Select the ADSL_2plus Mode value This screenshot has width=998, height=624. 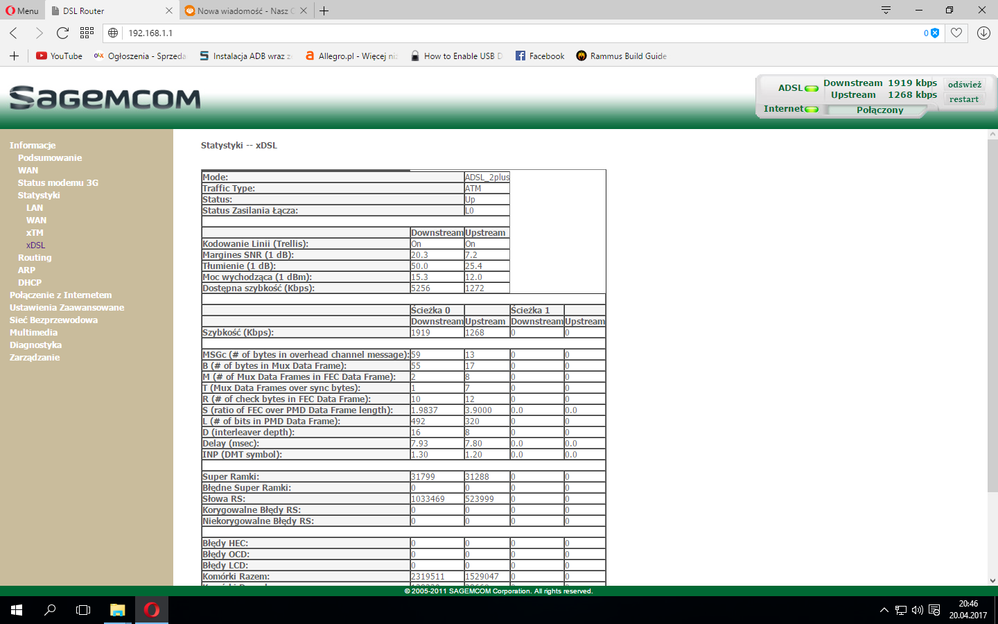(x=487, y=177)
